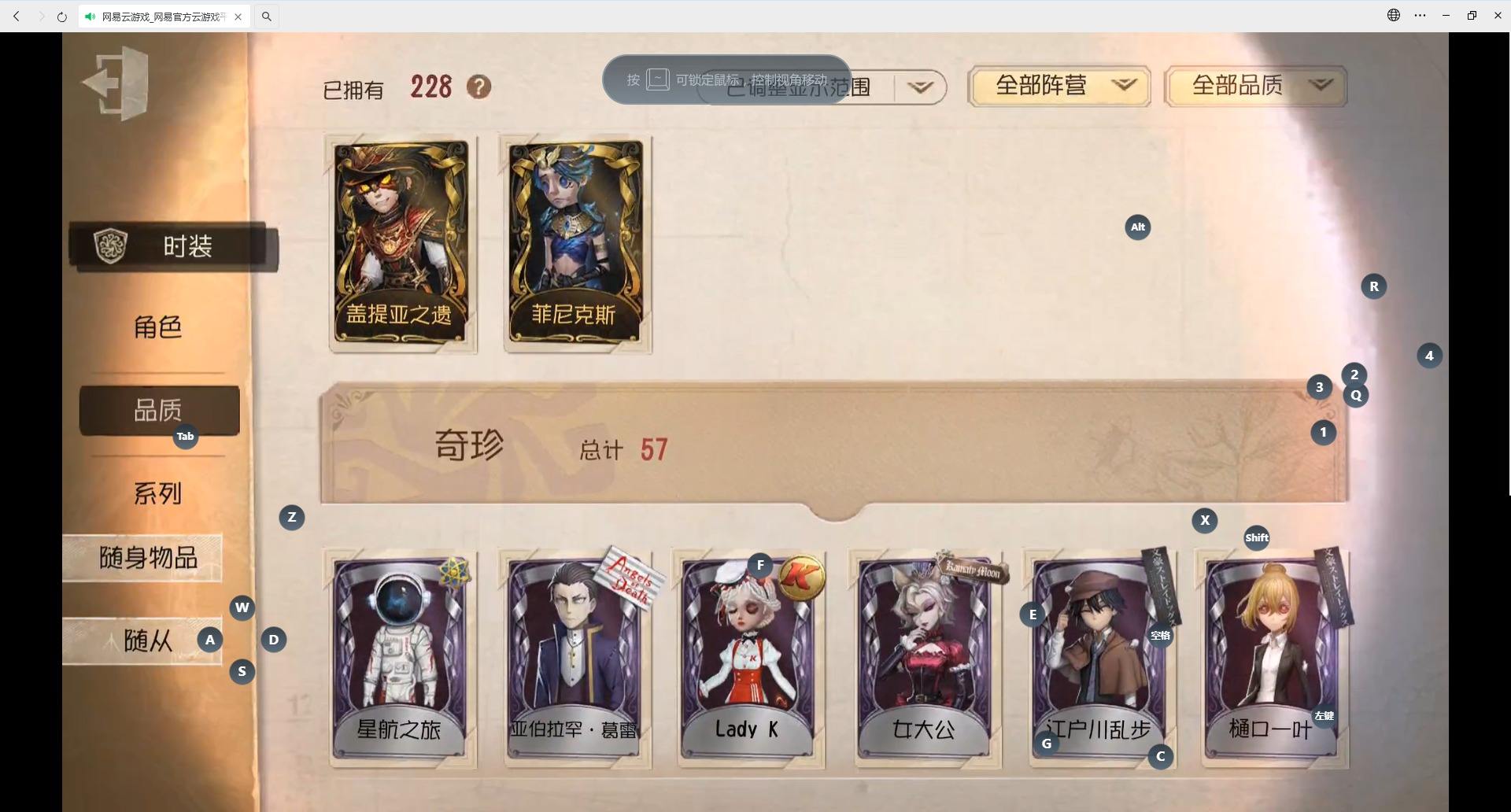This screenshot has height=812, width=1511.
Task: Open the browser search magnifier icon
Action: (x=267, y=16)
